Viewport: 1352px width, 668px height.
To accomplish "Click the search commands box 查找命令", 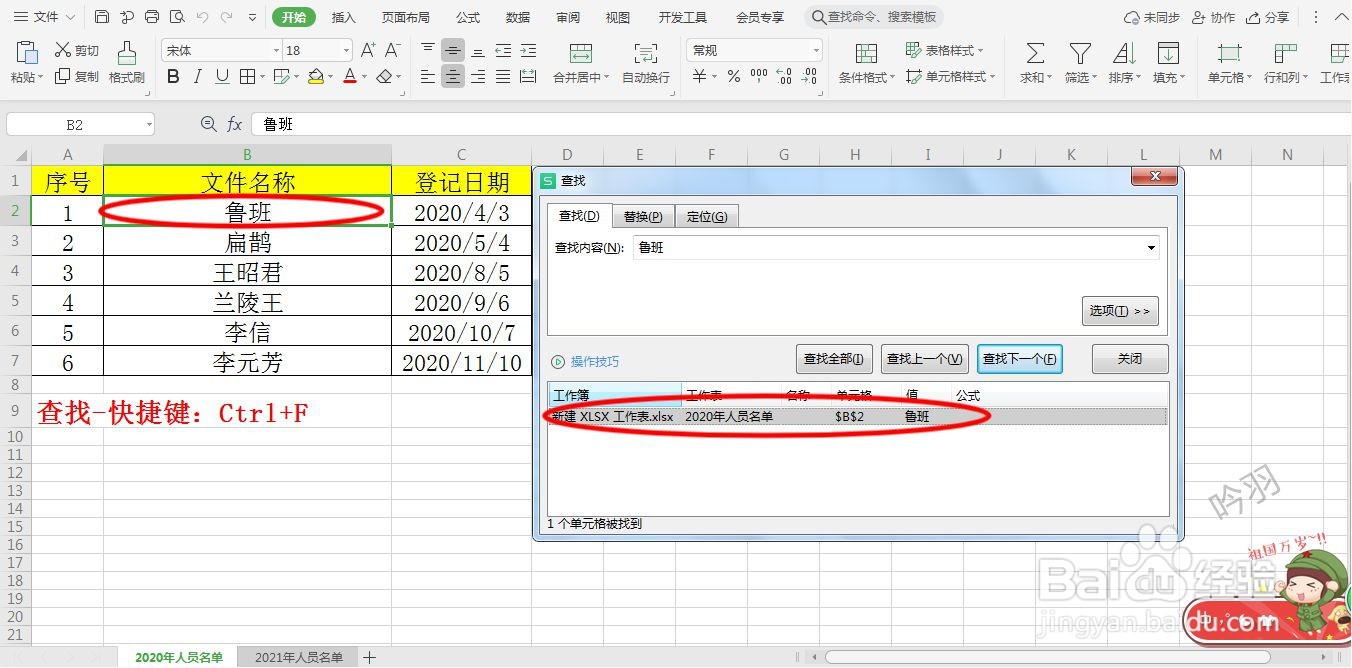I will [x=875, y=17].
